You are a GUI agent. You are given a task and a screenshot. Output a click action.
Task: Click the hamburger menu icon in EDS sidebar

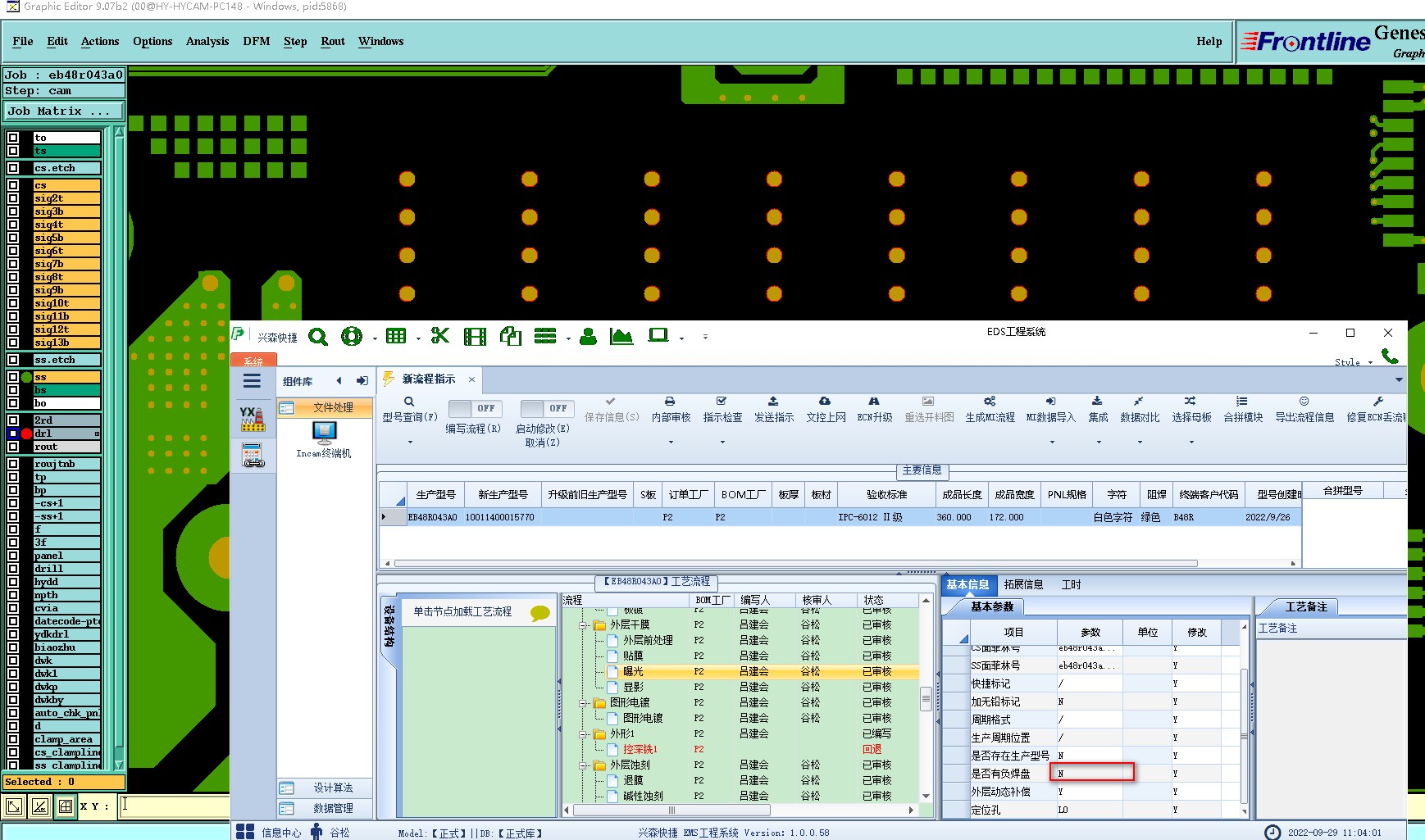coord(252,381)
